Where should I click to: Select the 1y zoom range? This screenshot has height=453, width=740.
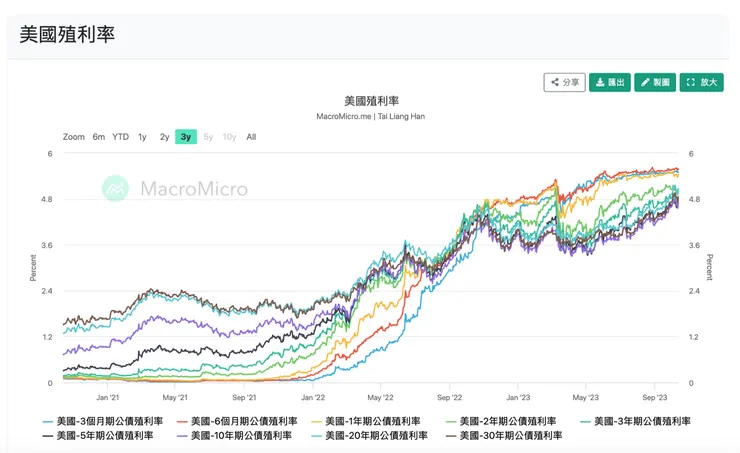(142, 137)
